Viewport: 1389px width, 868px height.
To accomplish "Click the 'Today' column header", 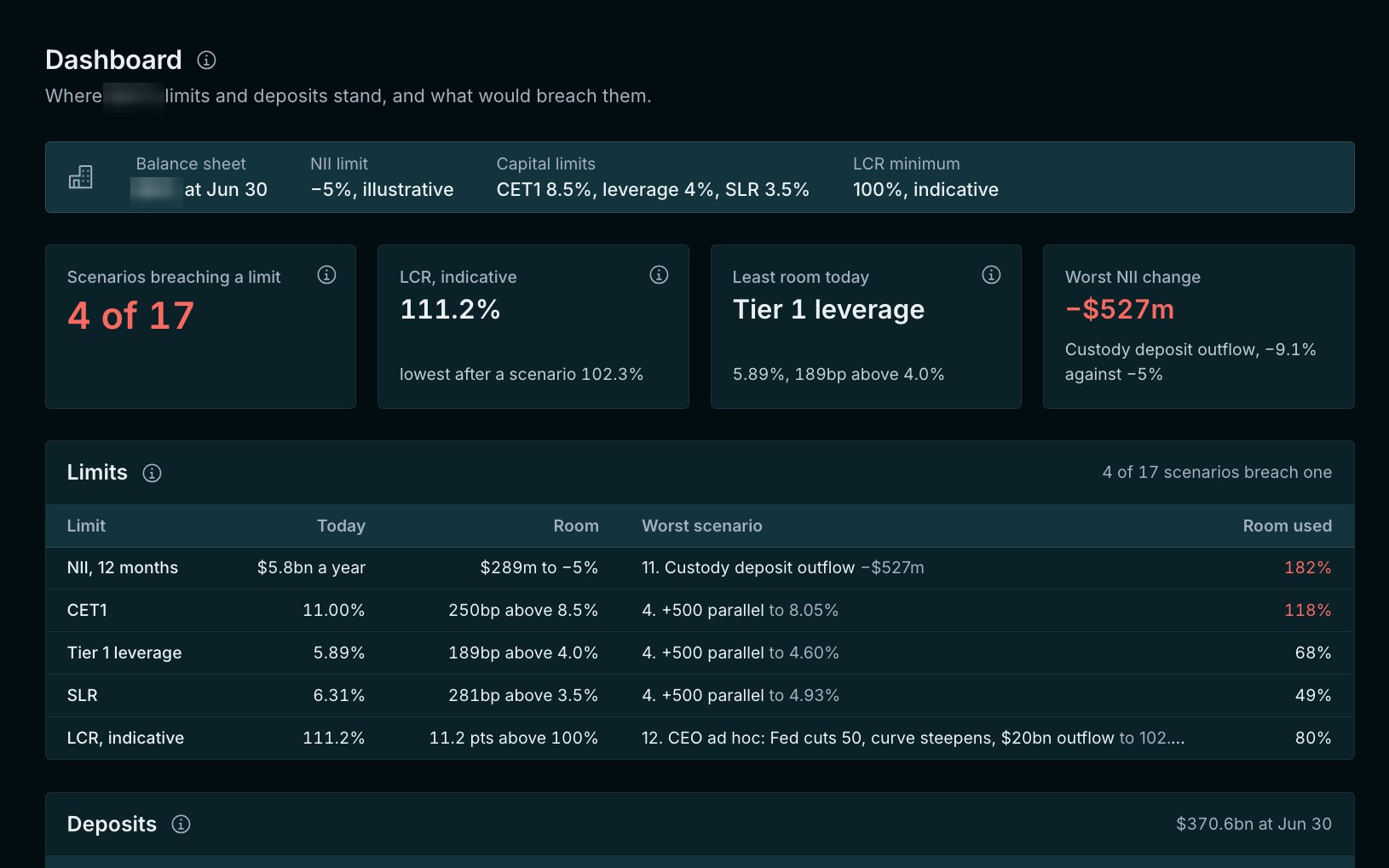I will 341,526.
